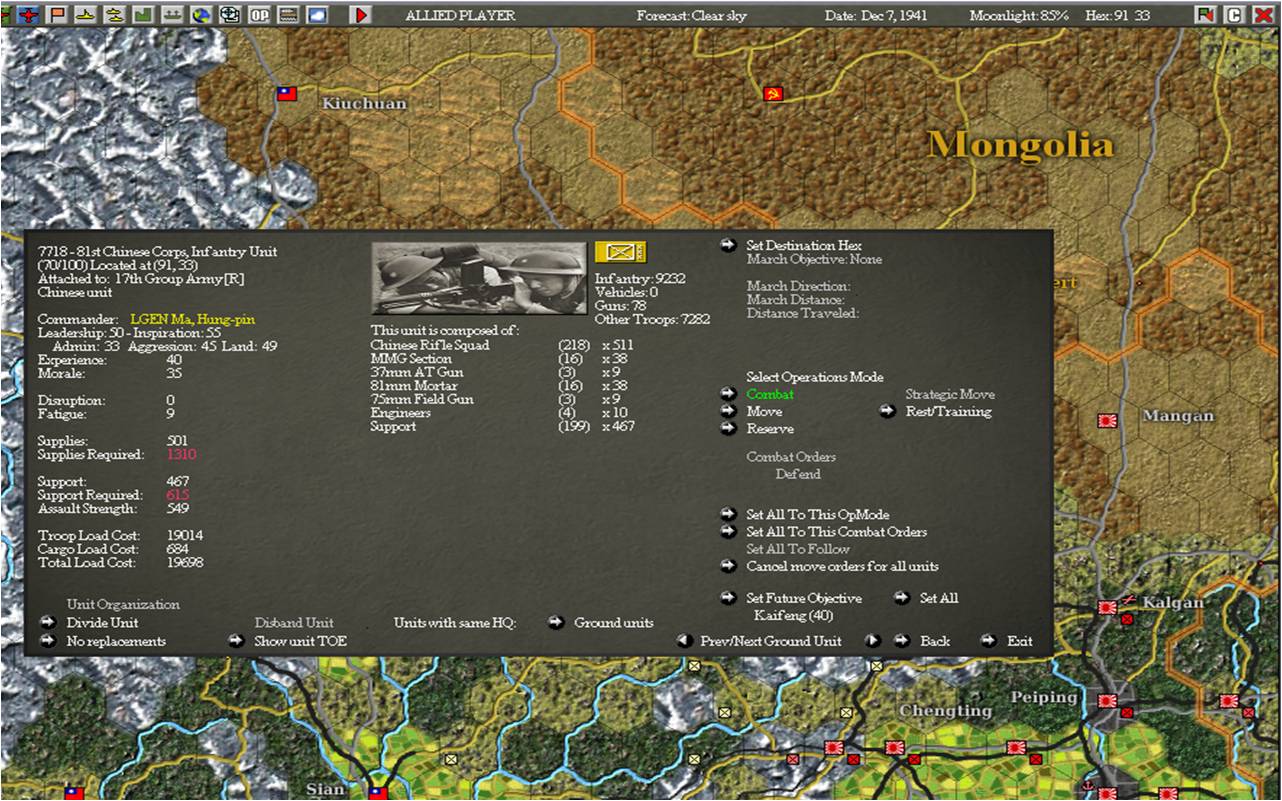
Task: Click the soldiers photo thumbnail
Action: pyautogui.click(x=479, y=278)
